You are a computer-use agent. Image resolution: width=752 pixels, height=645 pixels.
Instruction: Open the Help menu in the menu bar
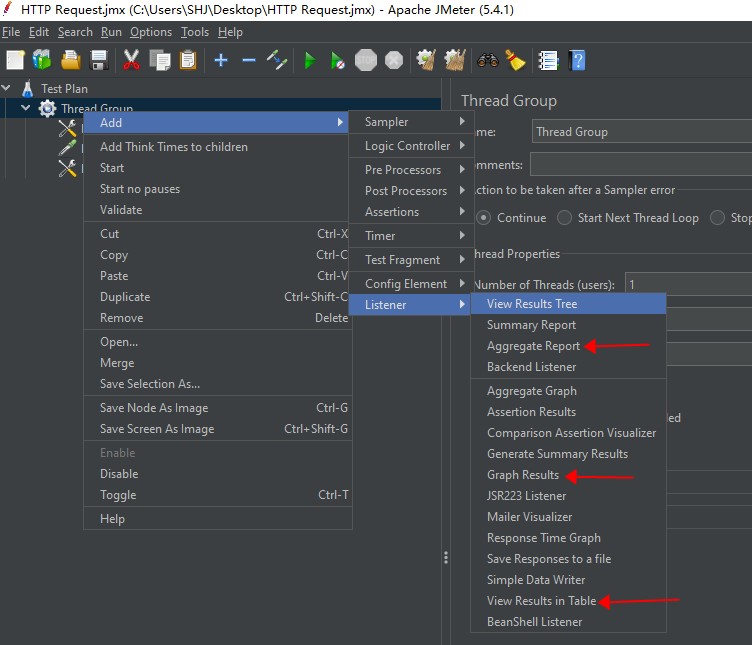coord(230,32)
